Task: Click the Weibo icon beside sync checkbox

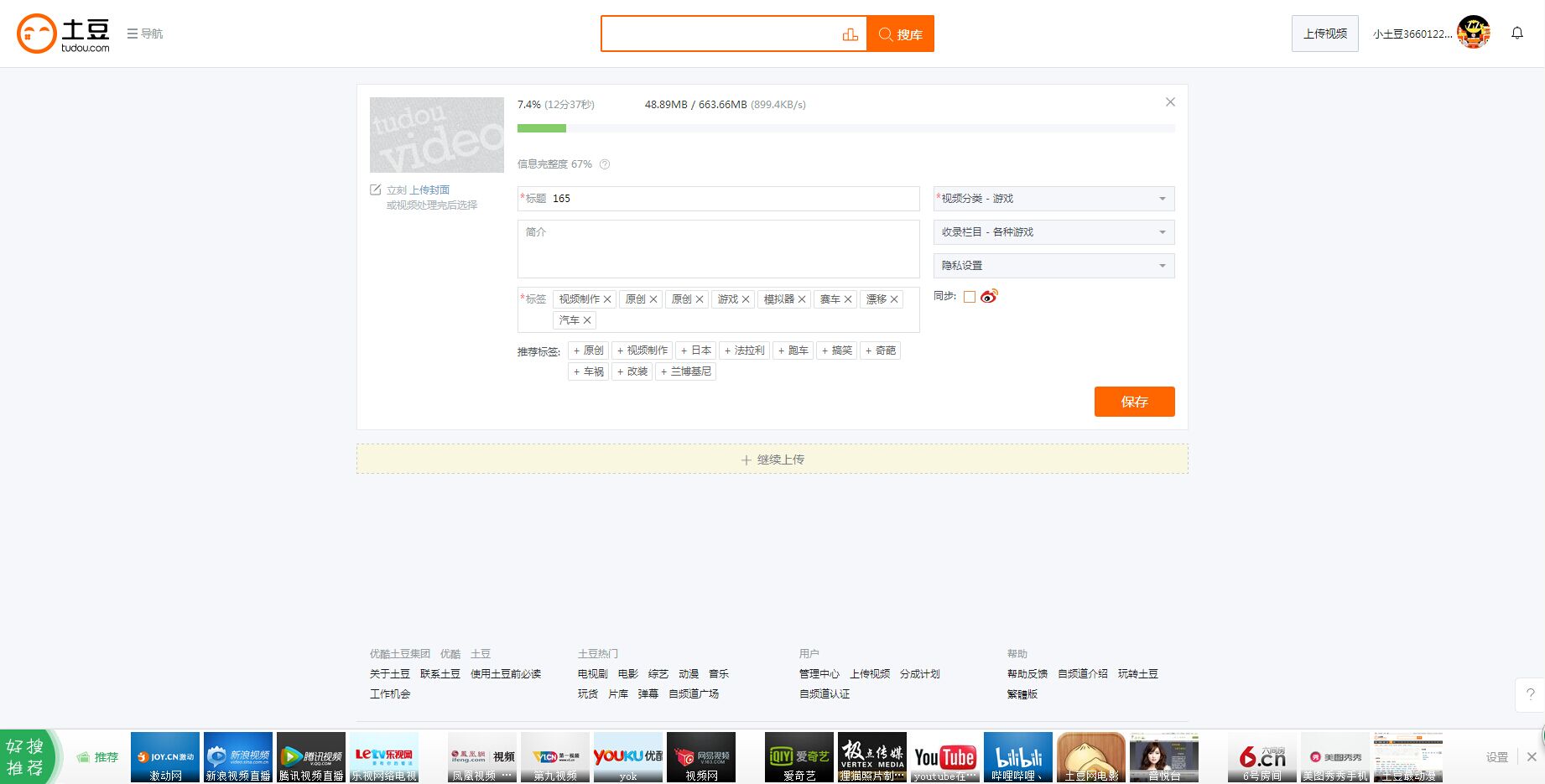Action: pyautogui.click(x=990, y=296)
